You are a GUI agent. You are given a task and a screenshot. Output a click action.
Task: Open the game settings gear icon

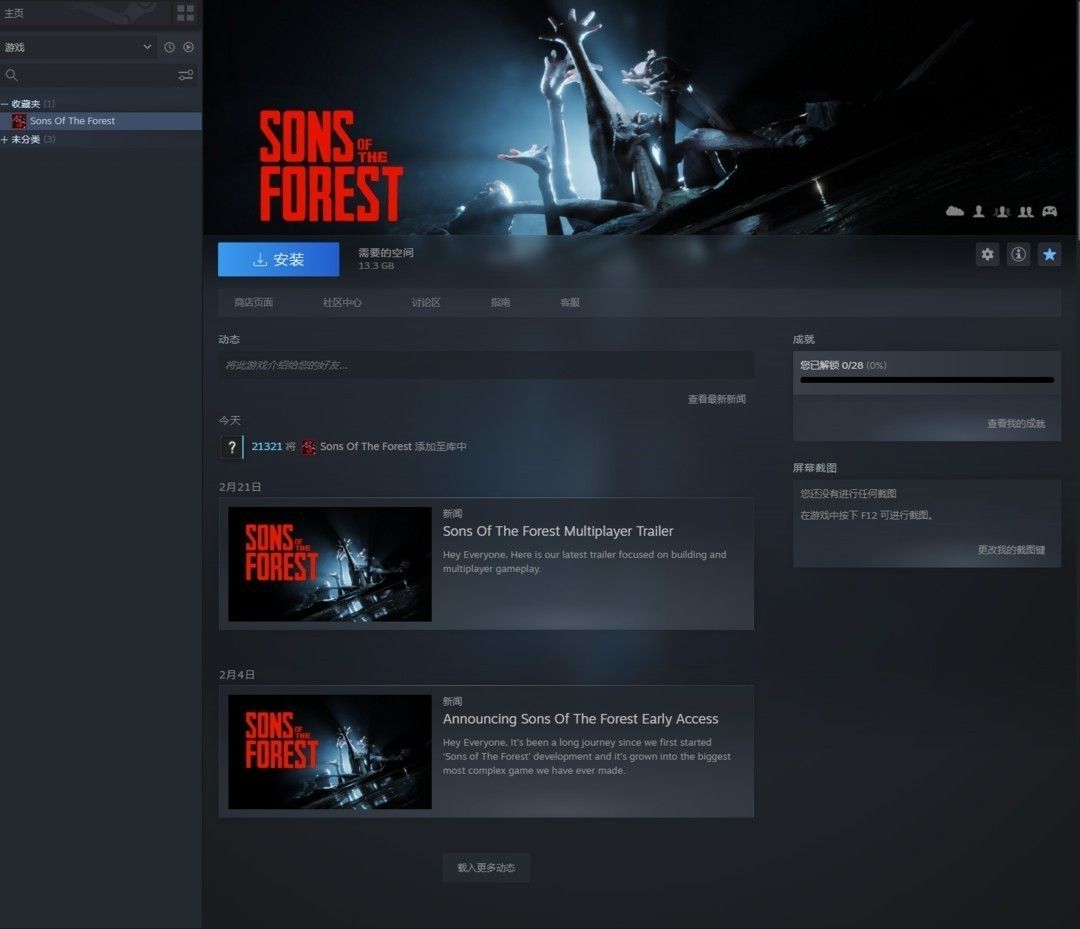coord(987,254)
